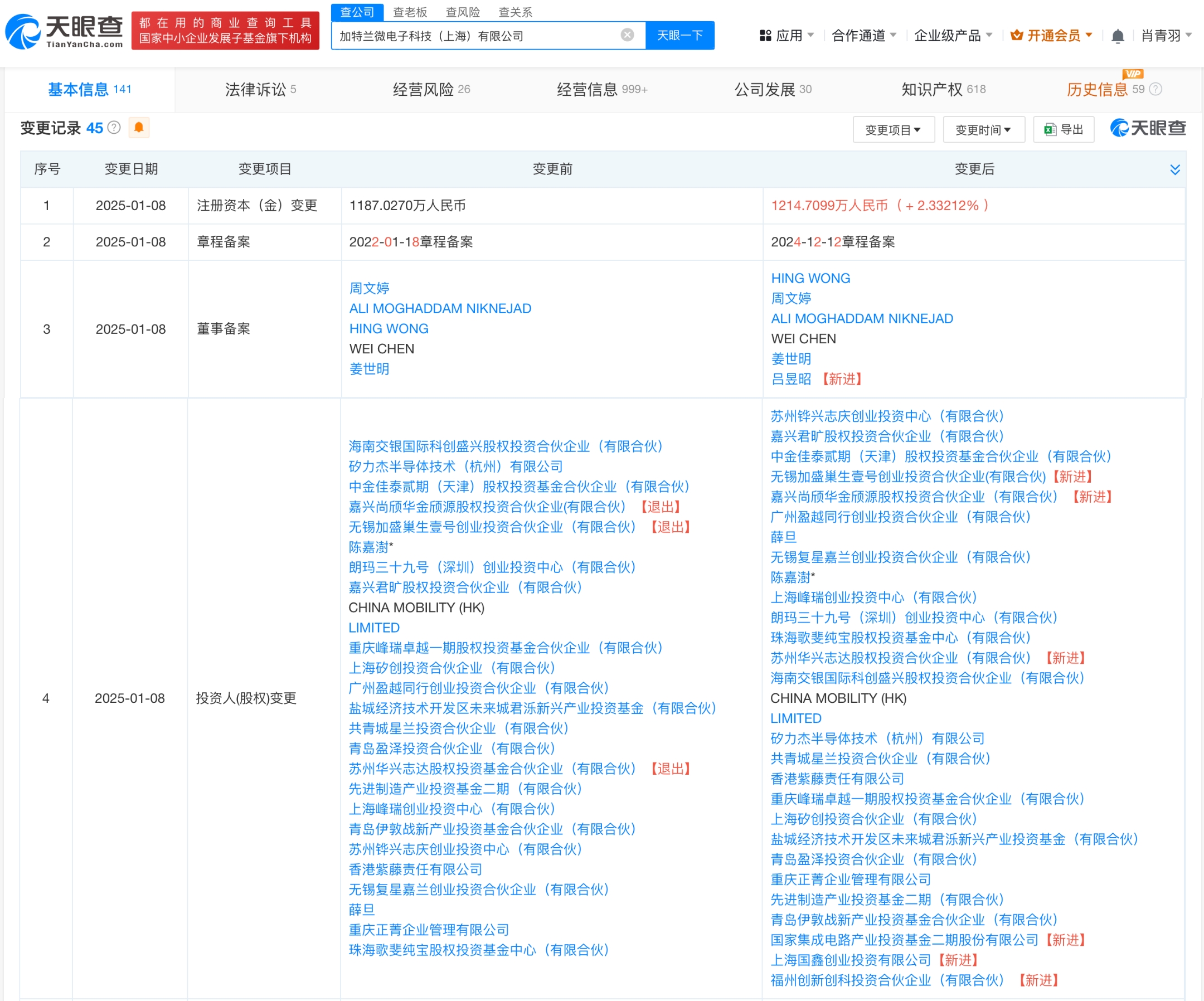Open HING WONG link in 变更后
This screenshot has height=1001, width=1204.
[x=810, y=278]
